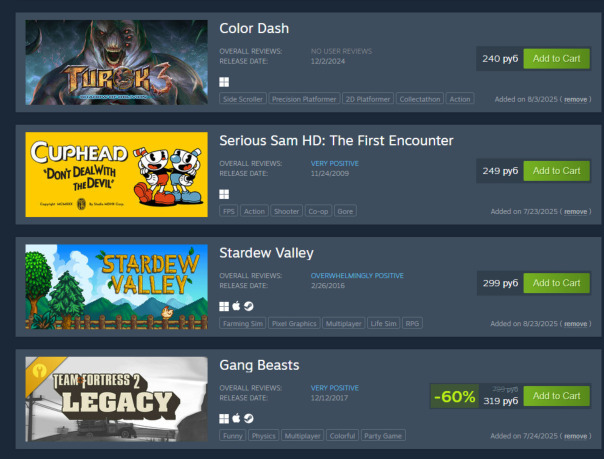Click the Apple macOS icon under Stardew Valley
Viewport: 604px width, 459px height.
(x=236, y=306)
